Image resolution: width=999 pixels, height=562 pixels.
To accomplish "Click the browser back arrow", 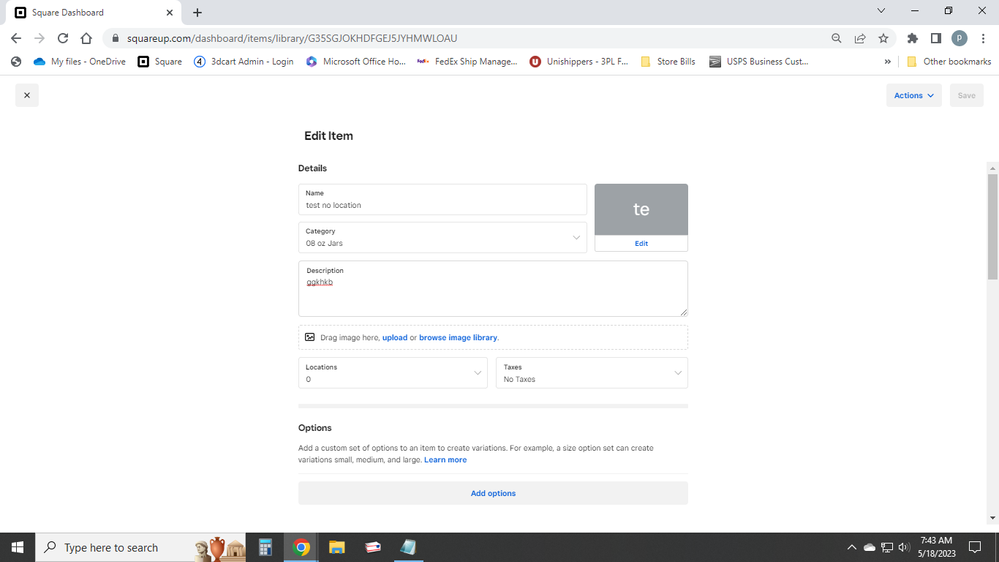I will pyautogui.click(x=16, y=38).
